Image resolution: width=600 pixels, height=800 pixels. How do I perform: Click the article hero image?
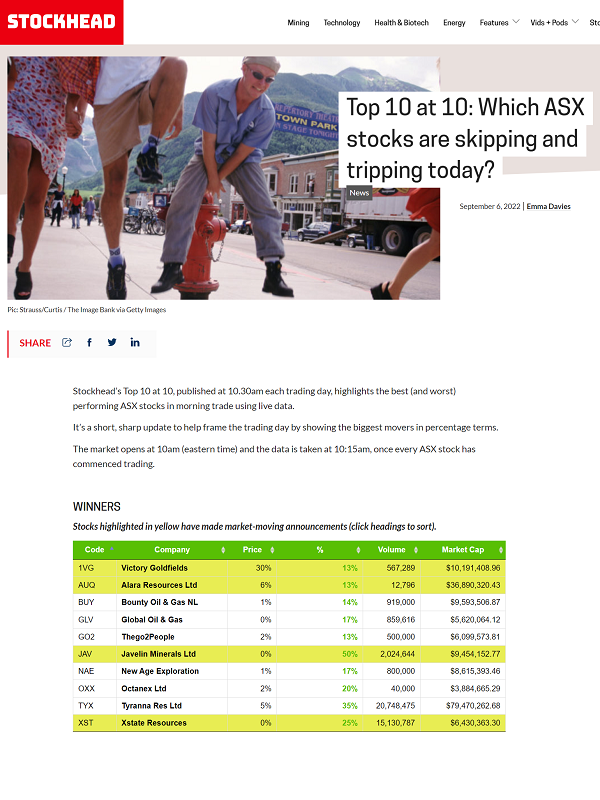(223, 178)
